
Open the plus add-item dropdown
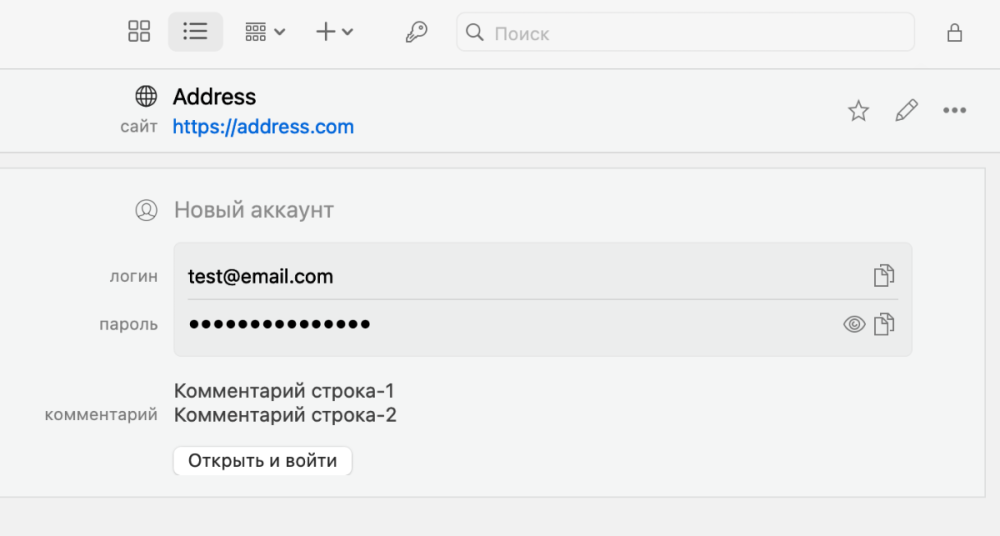[335, 32]
